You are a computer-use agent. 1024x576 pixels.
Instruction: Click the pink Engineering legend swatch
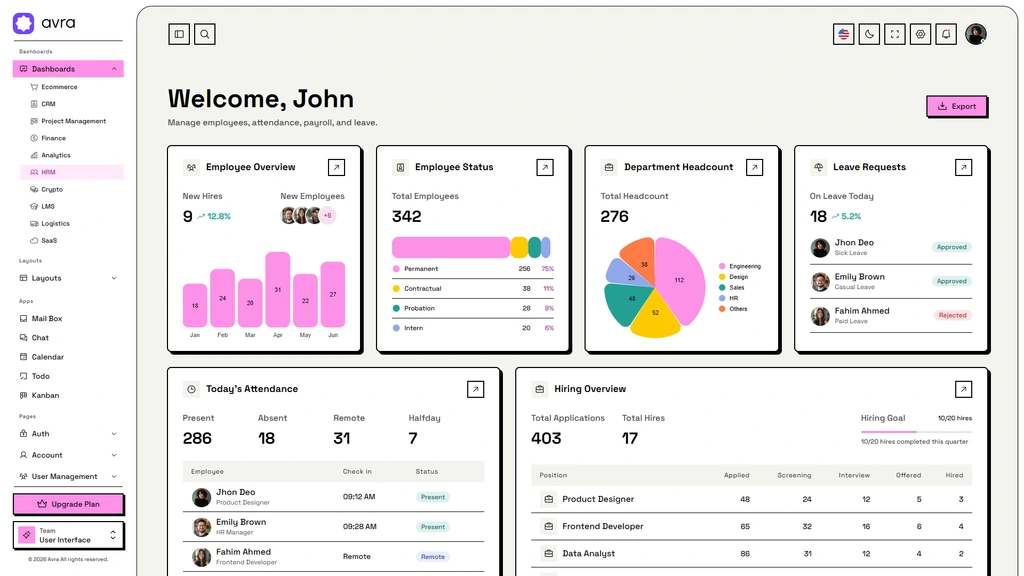[x=722, y=266]
